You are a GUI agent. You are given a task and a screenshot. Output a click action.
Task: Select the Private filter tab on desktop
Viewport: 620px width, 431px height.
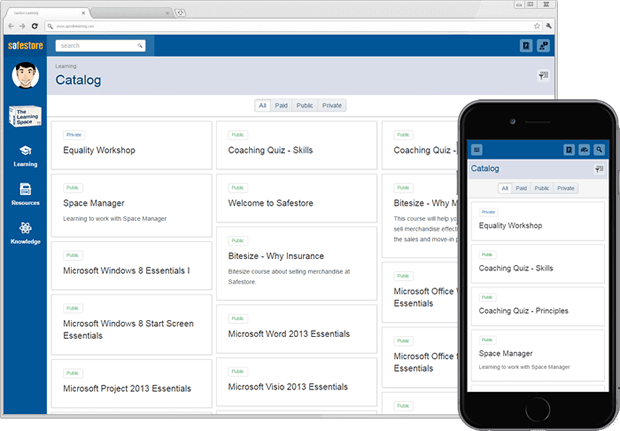pos(332,106)
